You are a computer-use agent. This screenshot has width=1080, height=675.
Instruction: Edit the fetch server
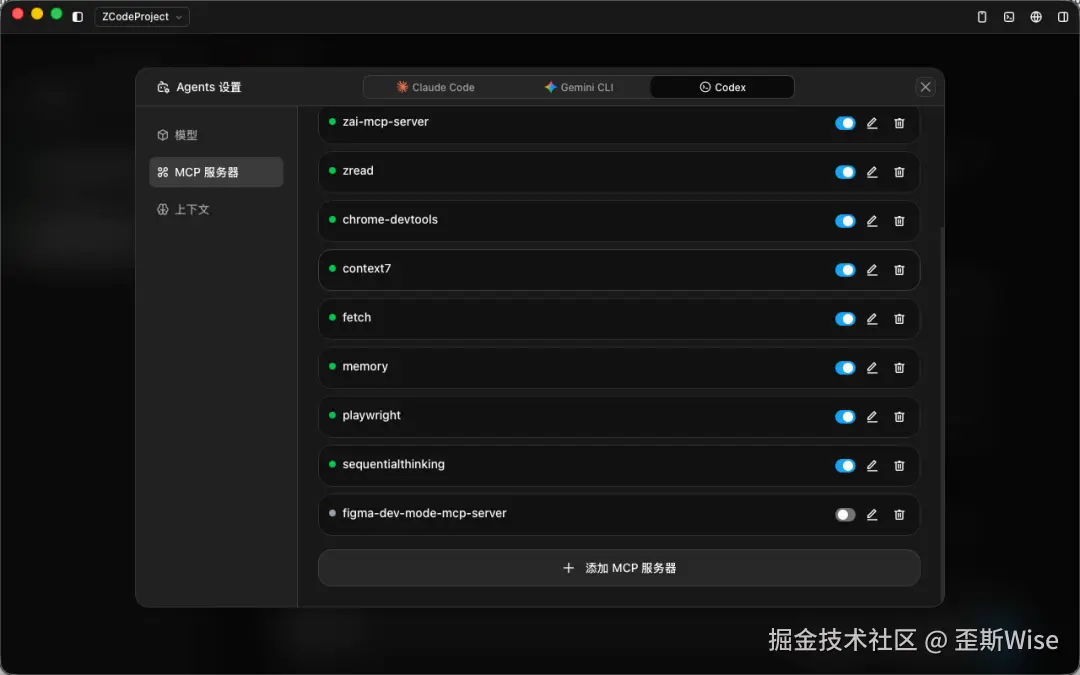[872, 319]
